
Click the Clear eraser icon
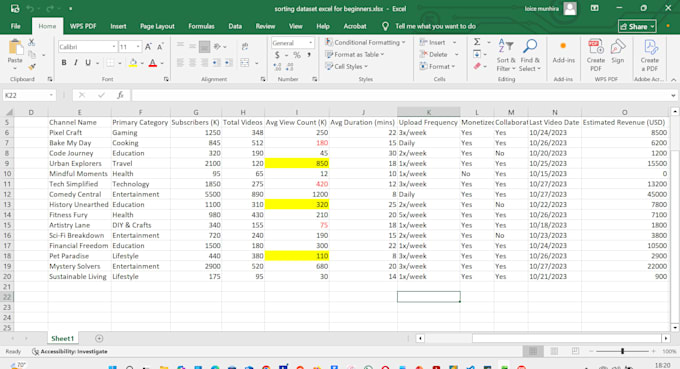click(x=477, y=66)
